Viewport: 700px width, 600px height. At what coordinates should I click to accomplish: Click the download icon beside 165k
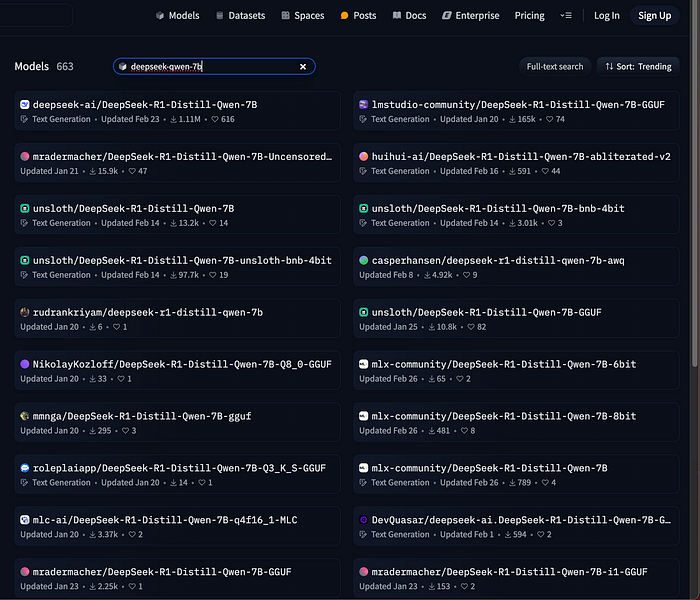512,119
